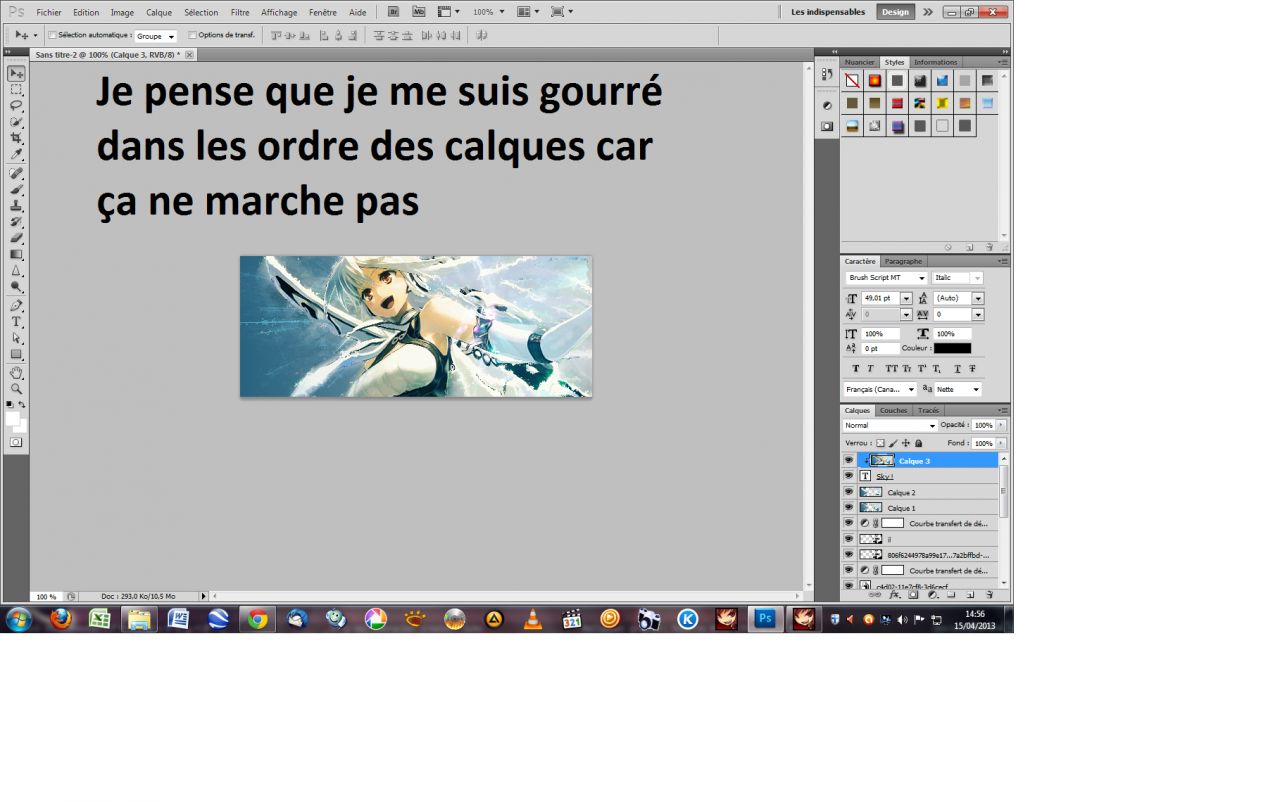Image resolution: width=1280 pixels, height=802 pixels.
Task: Create new adjustment layer icon
Action: (932, 595)
